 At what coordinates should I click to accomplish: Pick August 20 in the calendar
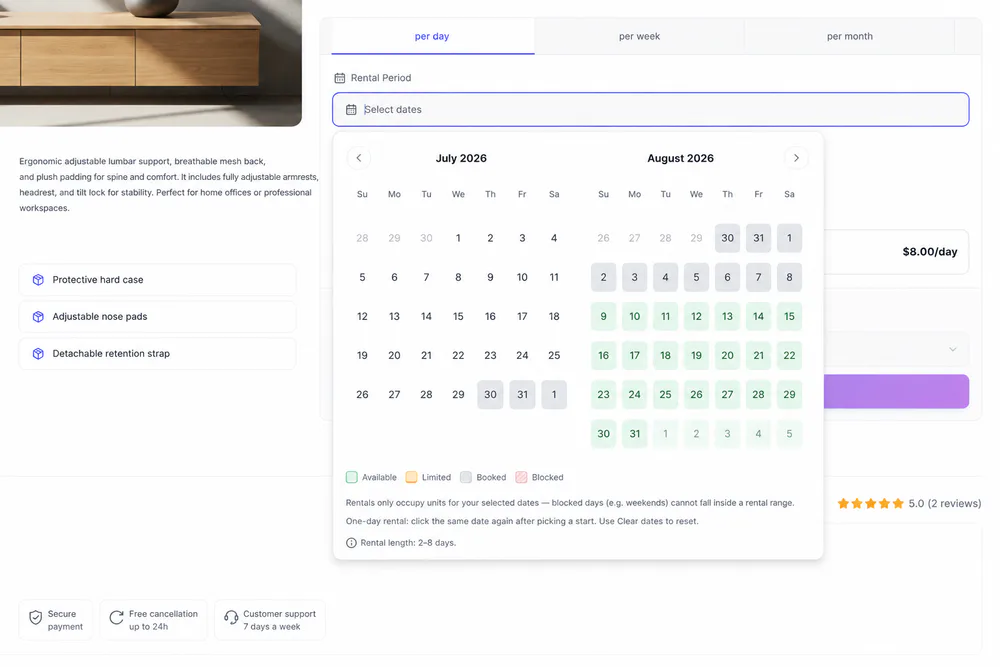click(x=727, y=356)
